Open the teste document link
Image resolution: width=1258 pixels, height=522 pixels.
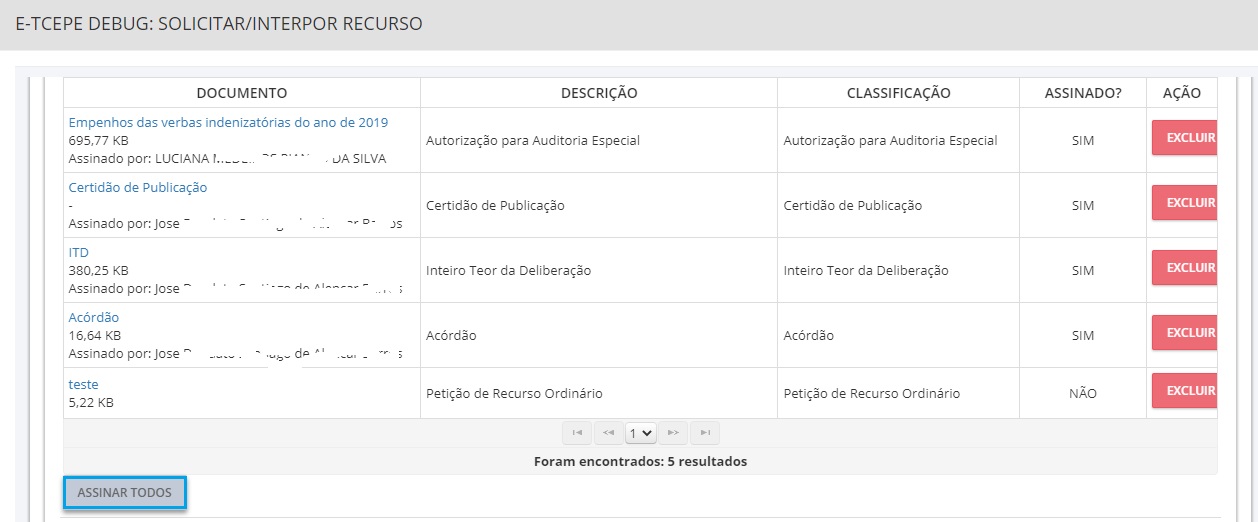83,384
